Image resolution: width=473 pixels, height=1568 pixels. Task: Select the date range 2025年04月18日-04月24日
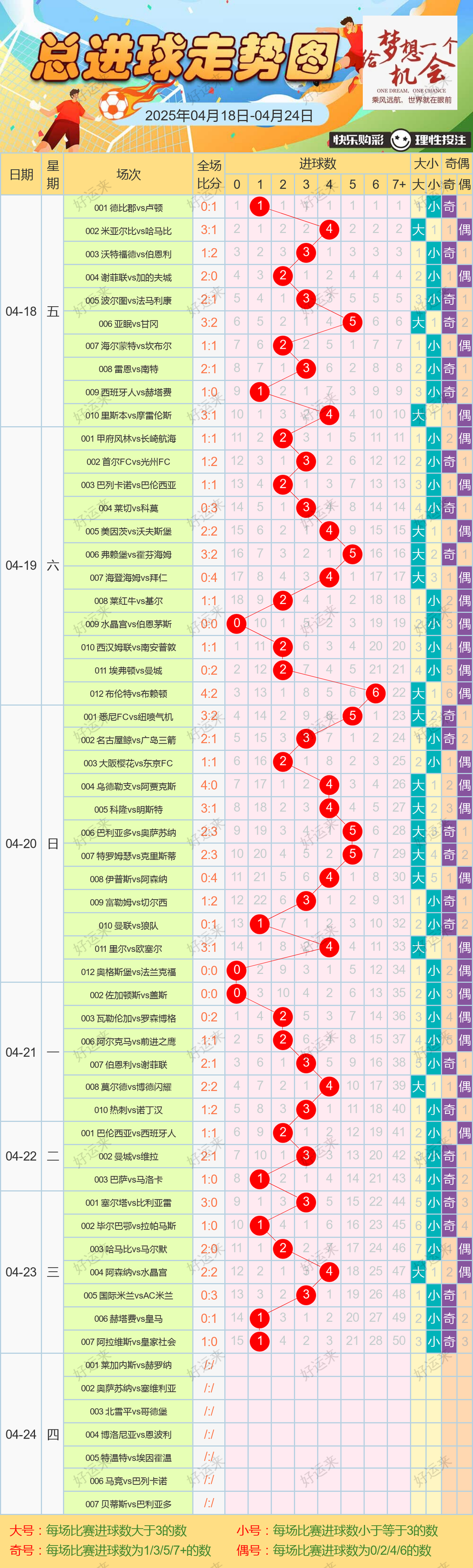click(x=229, y=116)
